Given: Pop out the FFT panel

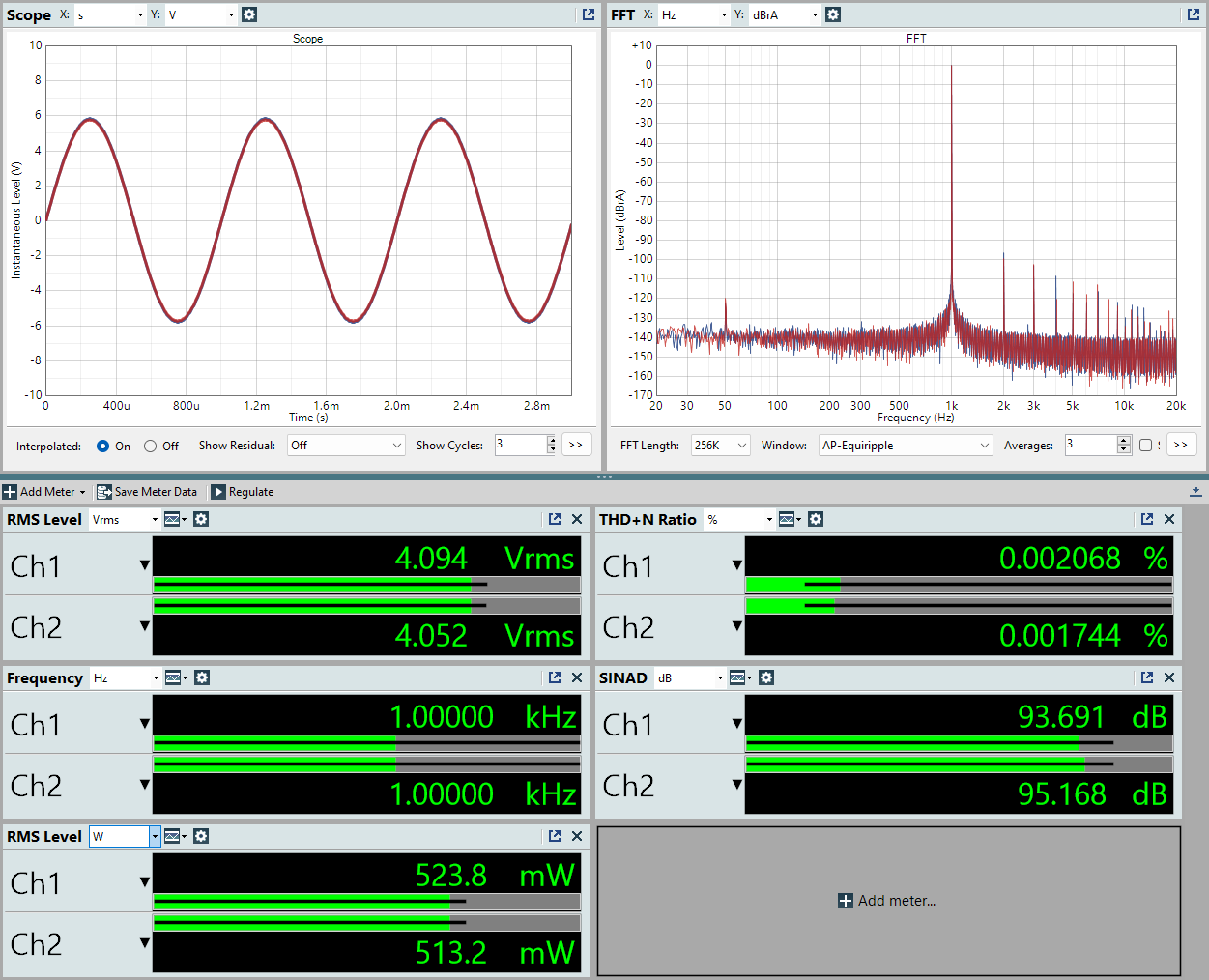Looking at the screenshot, I should 1194,14.
